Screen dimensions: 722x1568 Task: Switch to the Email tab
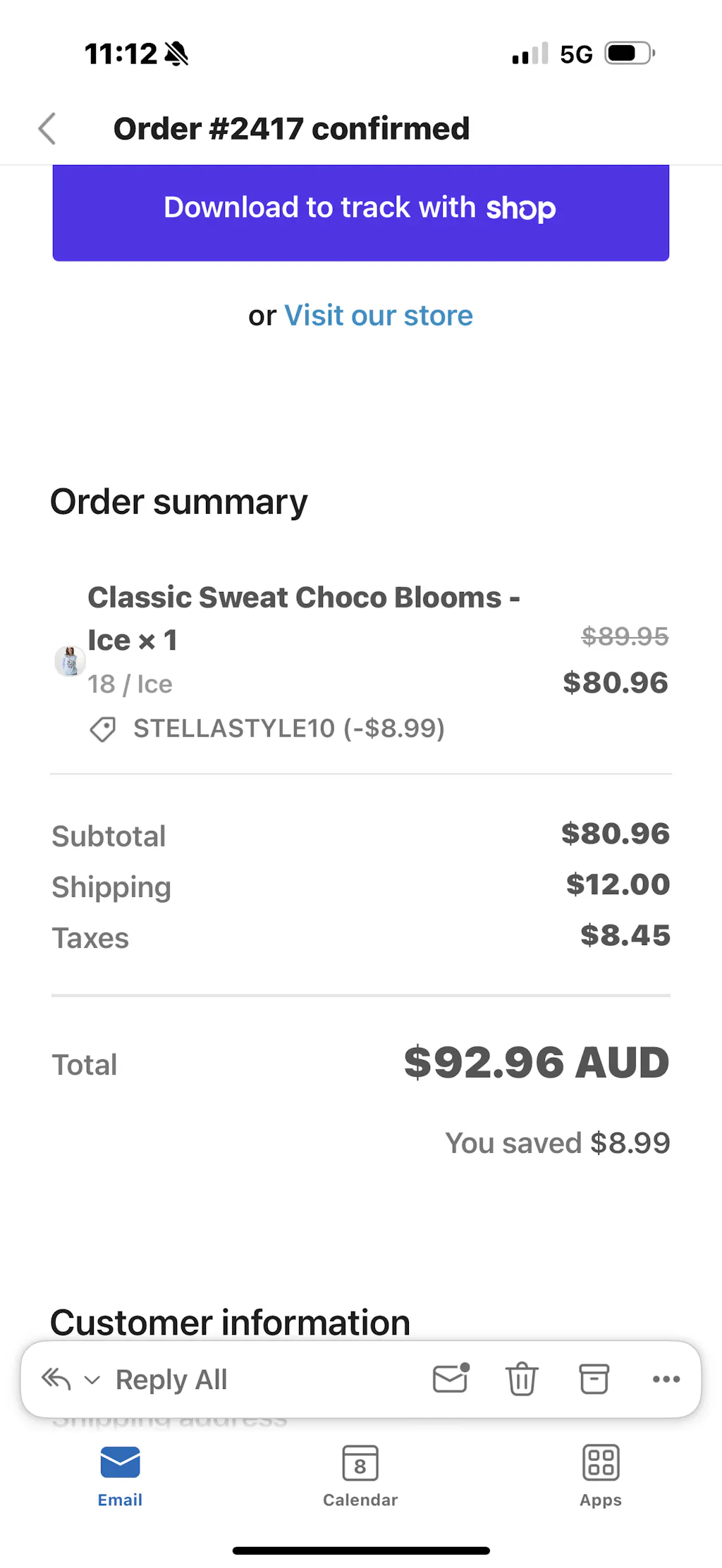[x=120, y=1474]
